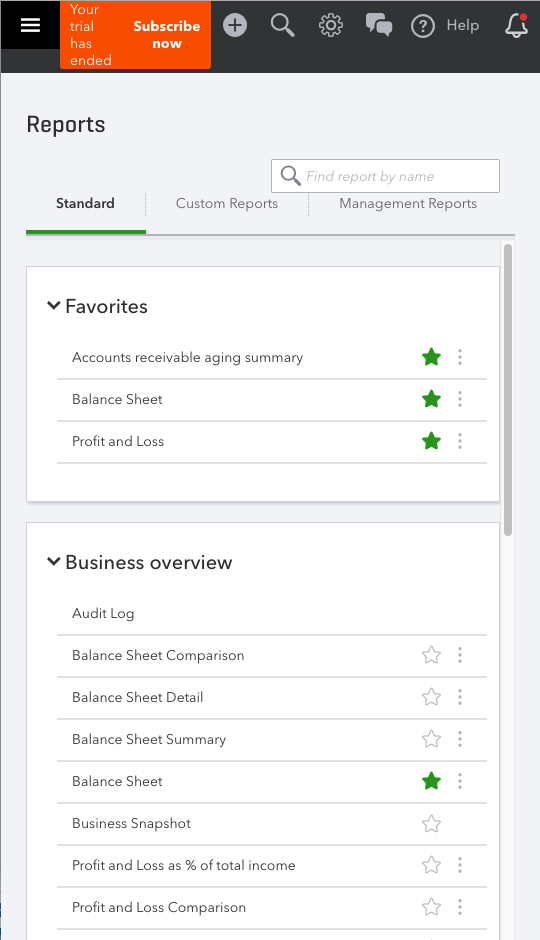Open the Balance Sheet Summary report
Viewport: 540px width, 940px height.
pyautogui.click(x=149, y=739)
